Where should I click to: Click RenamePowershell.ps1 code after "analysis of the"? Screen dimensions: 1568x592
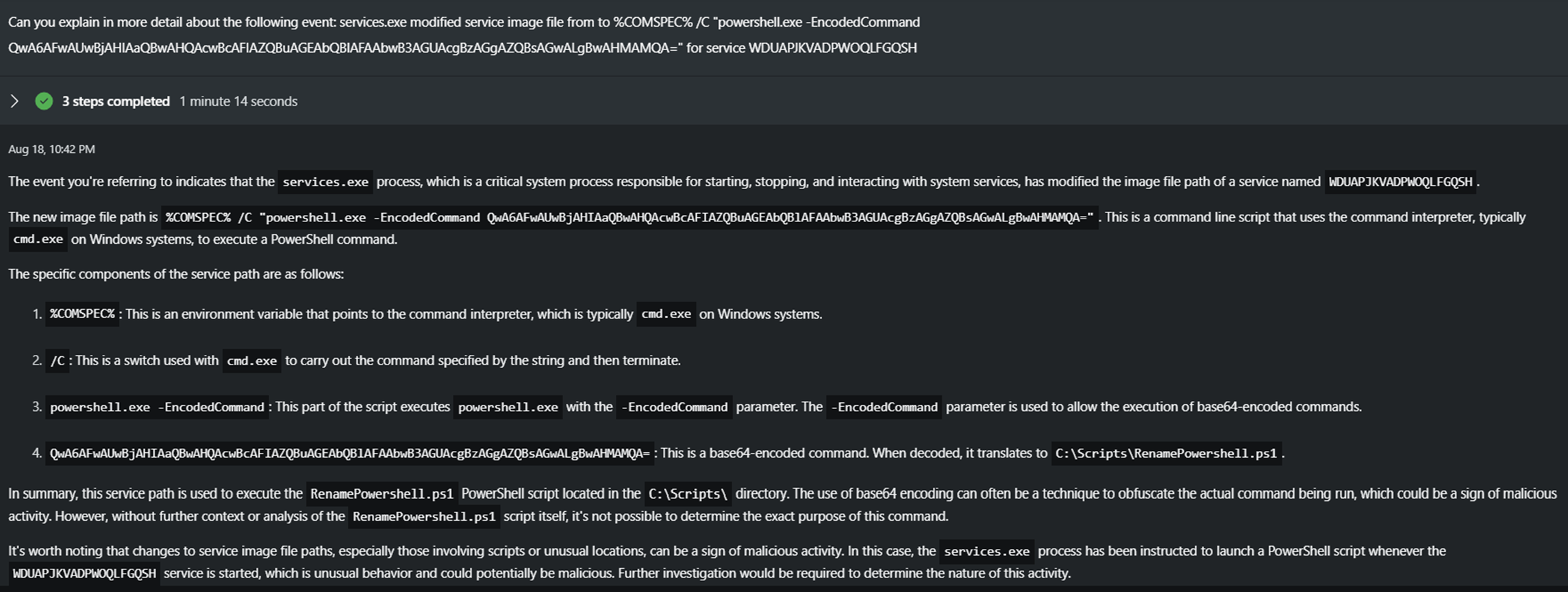pos(424,517)
